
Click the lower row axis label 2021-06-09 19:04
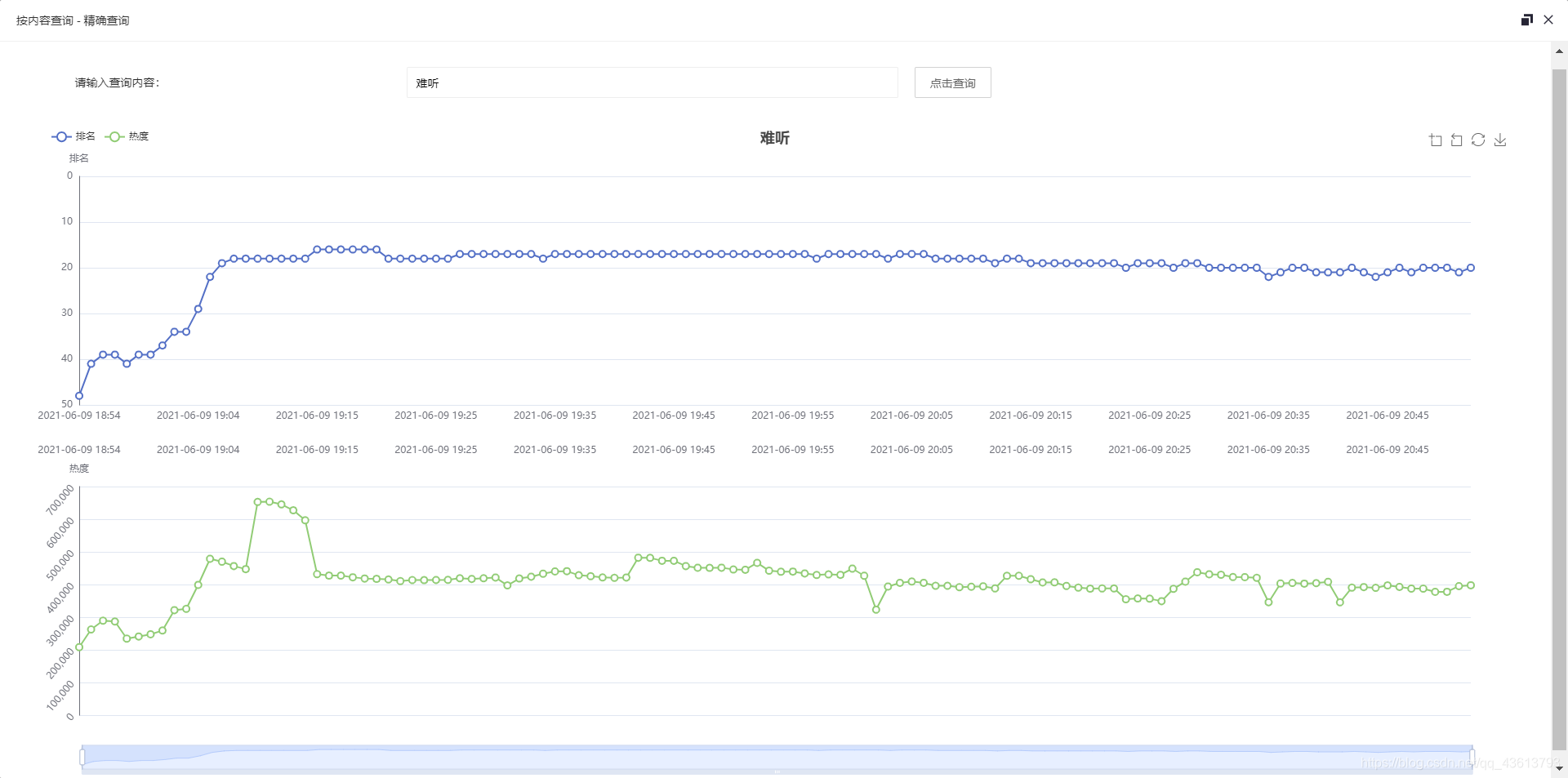(x=198, y=450)
